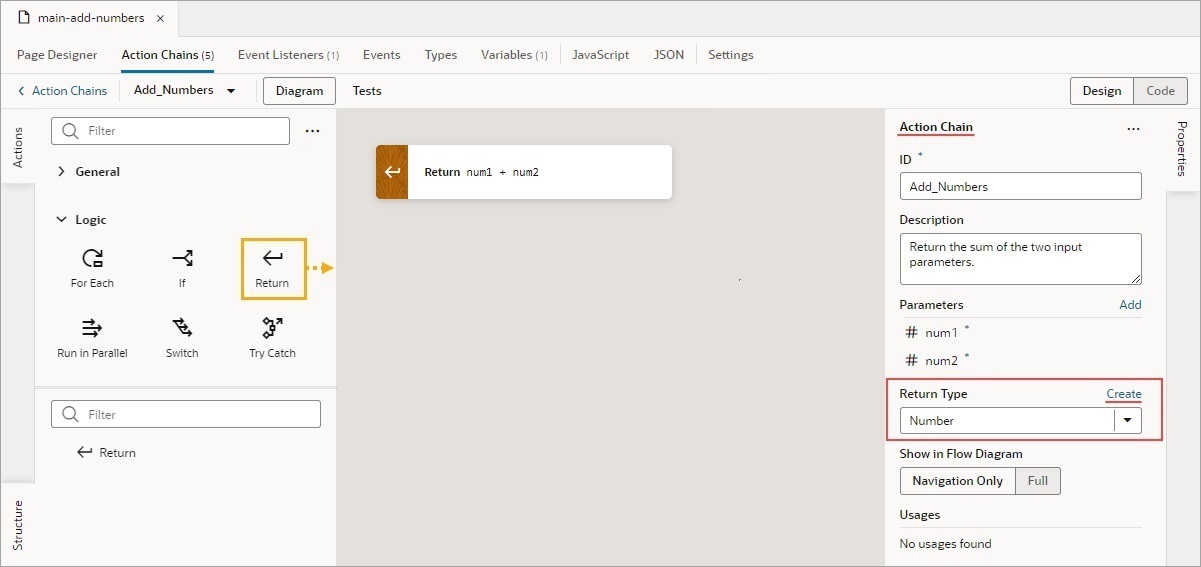Click the Structure Filter search field
This screenshot has height=567, width=1201.
(186, 414)
